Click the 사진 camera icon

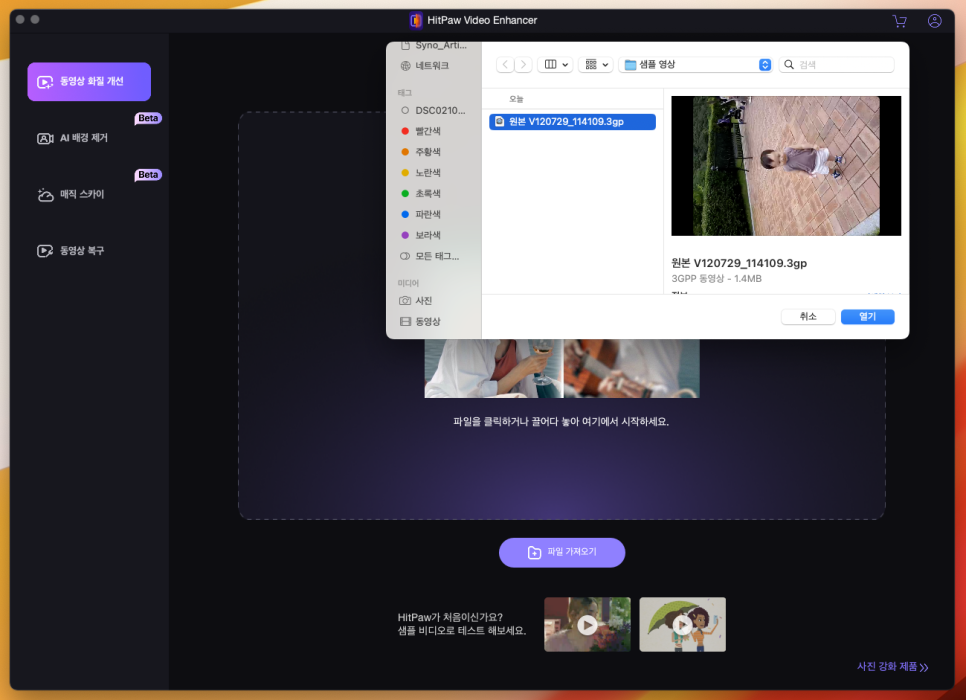[405, 301]
